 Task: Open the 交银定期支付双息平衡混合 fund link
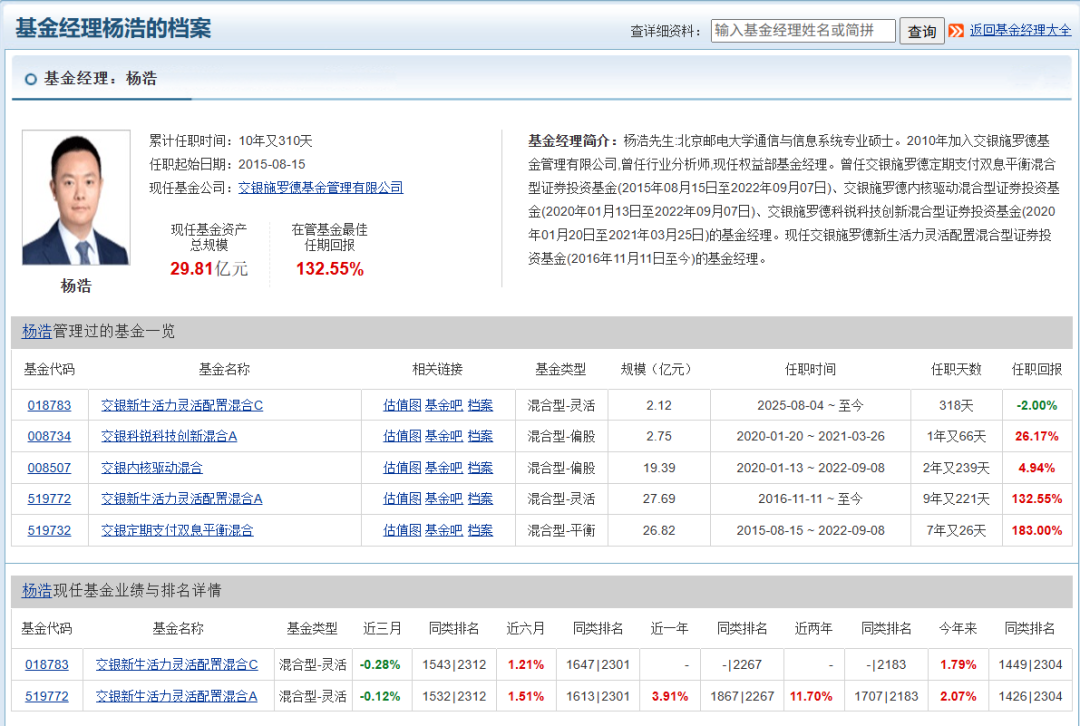pyautogui.click(x=177, y=530)
